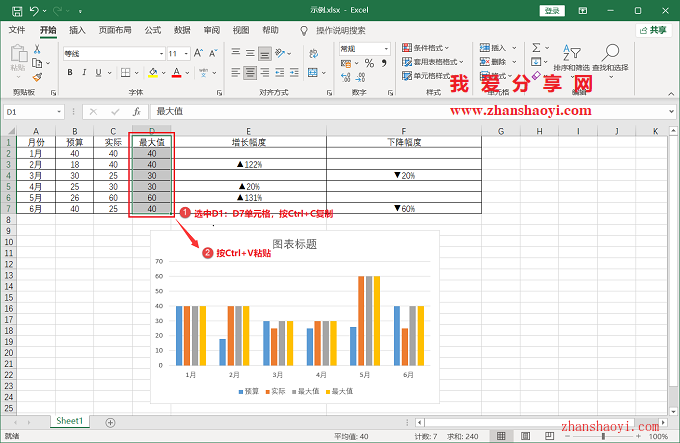Expand the formula bar

pos(671,112)
